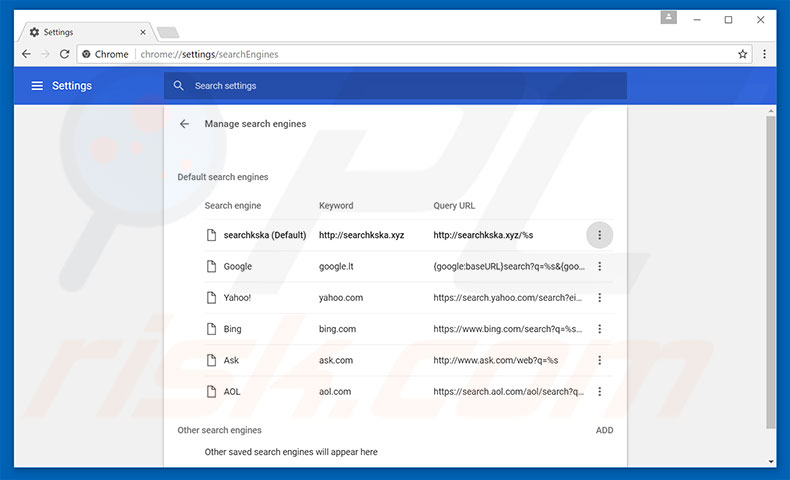Select the Settings browser tab
This screenshot has height=480, width=790.
click(x=86, y=32)
